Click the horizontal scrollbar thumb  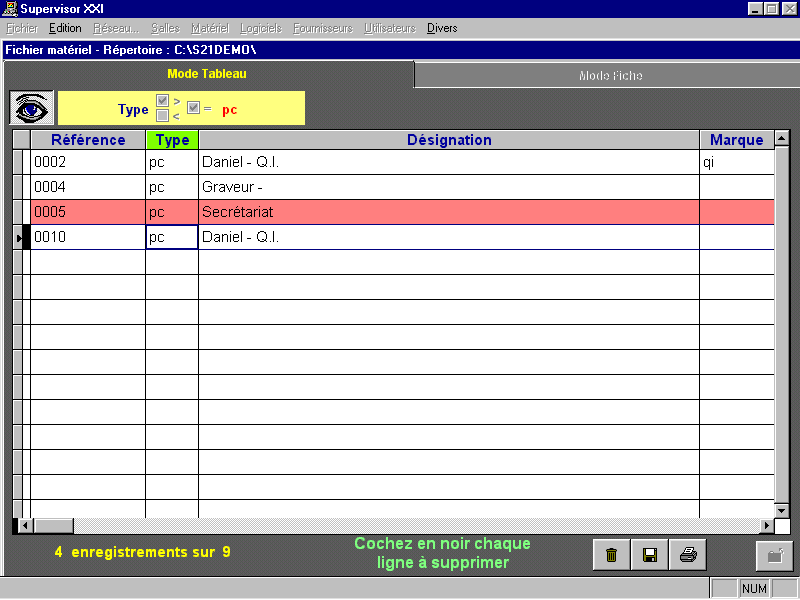pos(53,526)
